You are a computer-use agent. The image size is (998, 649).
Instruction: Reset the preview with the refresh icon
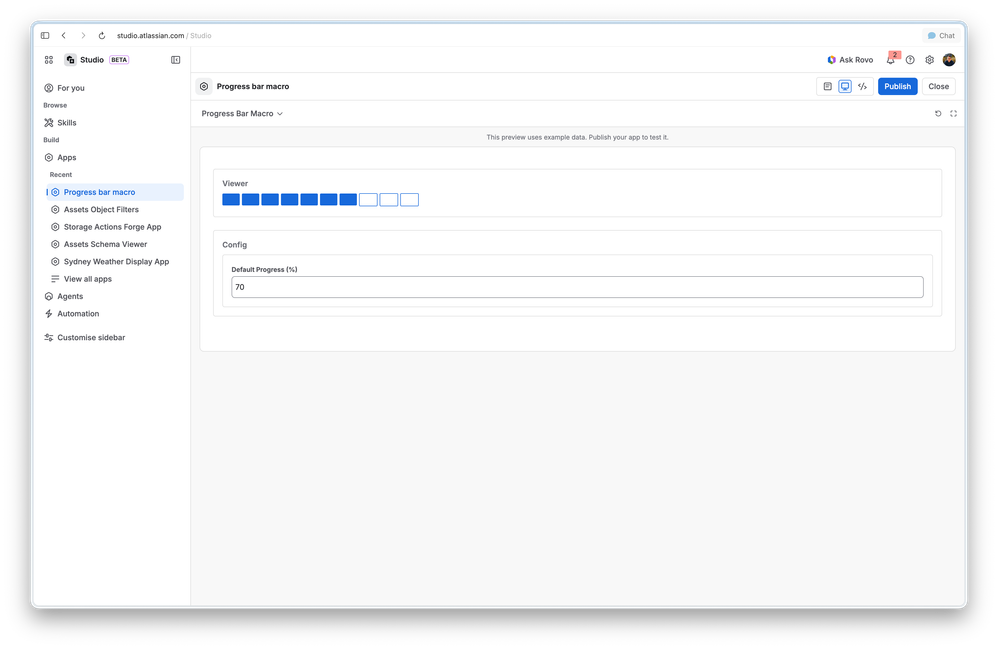pyautogui.click(x=938, y=114)
